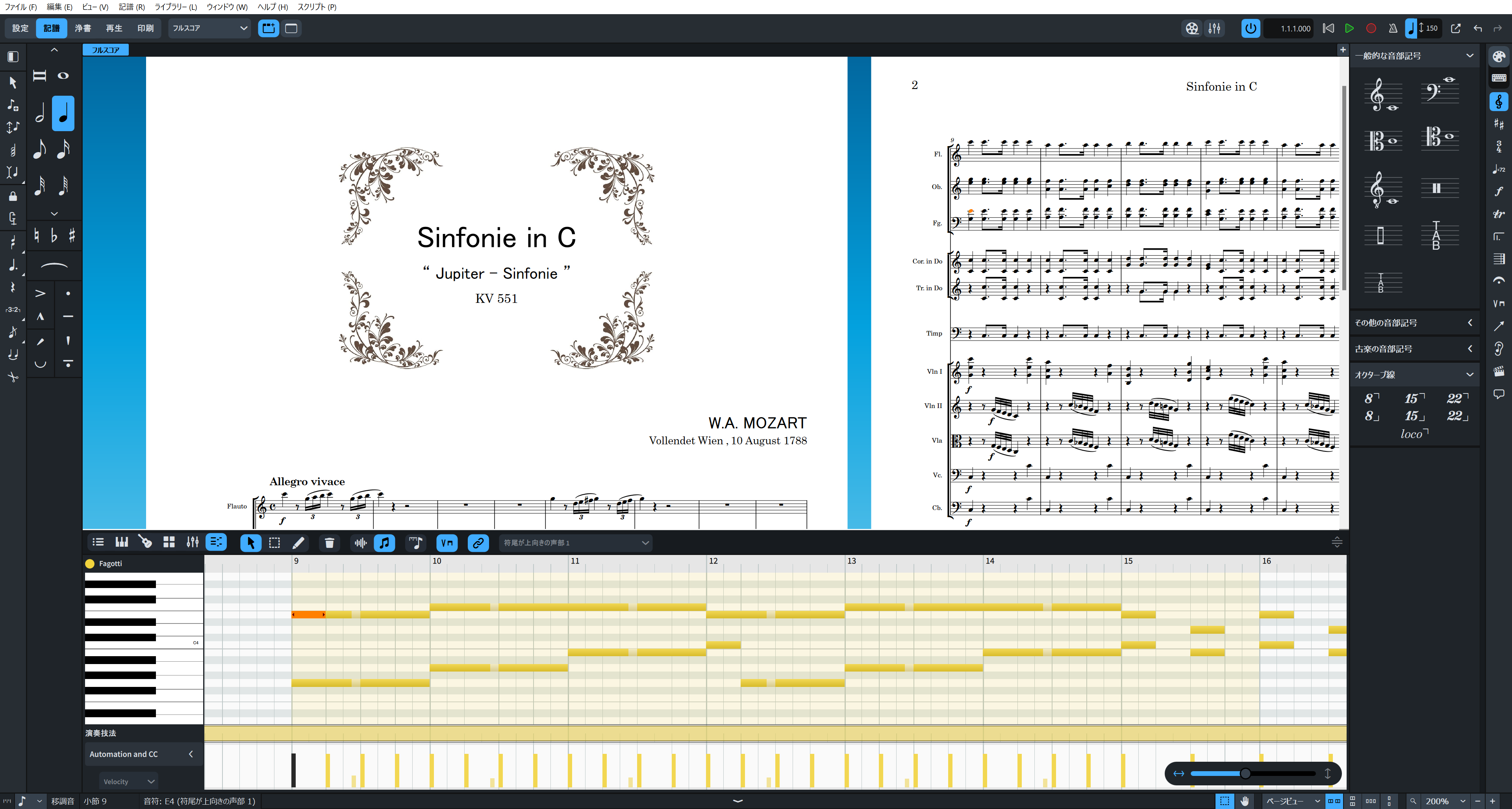The width and height of the screenshot is (1512, 809).
Task: Rewind to beginning of flow
Action: pyautogui.click(x=1328, y=28)
